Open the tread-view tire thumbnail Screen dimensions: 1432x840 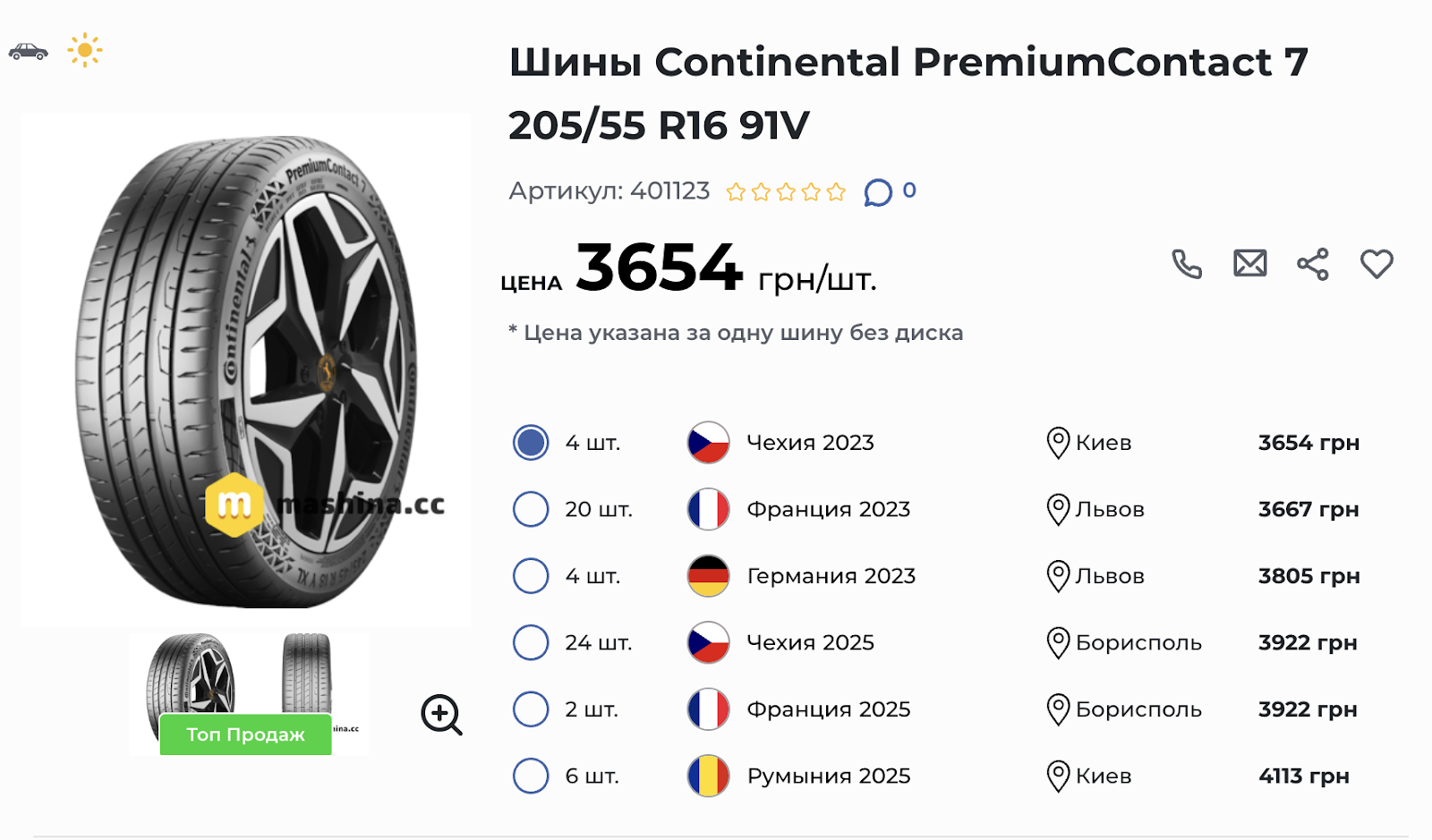point(307,675)
